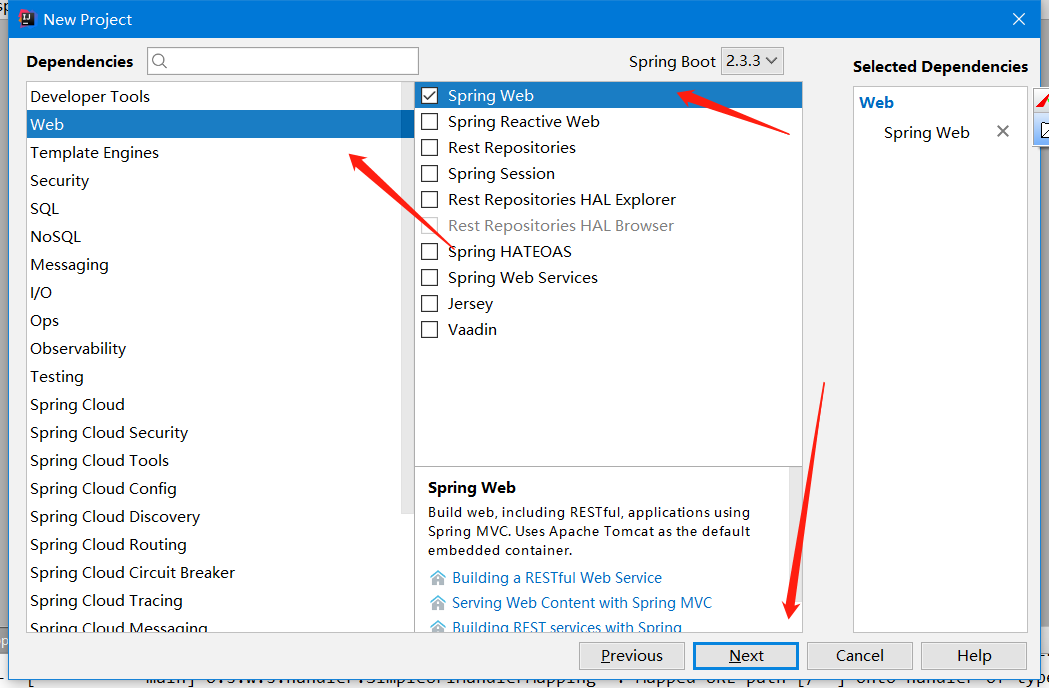Open Template Engines category
This screenshot has height=688, width=1049.
214,153
